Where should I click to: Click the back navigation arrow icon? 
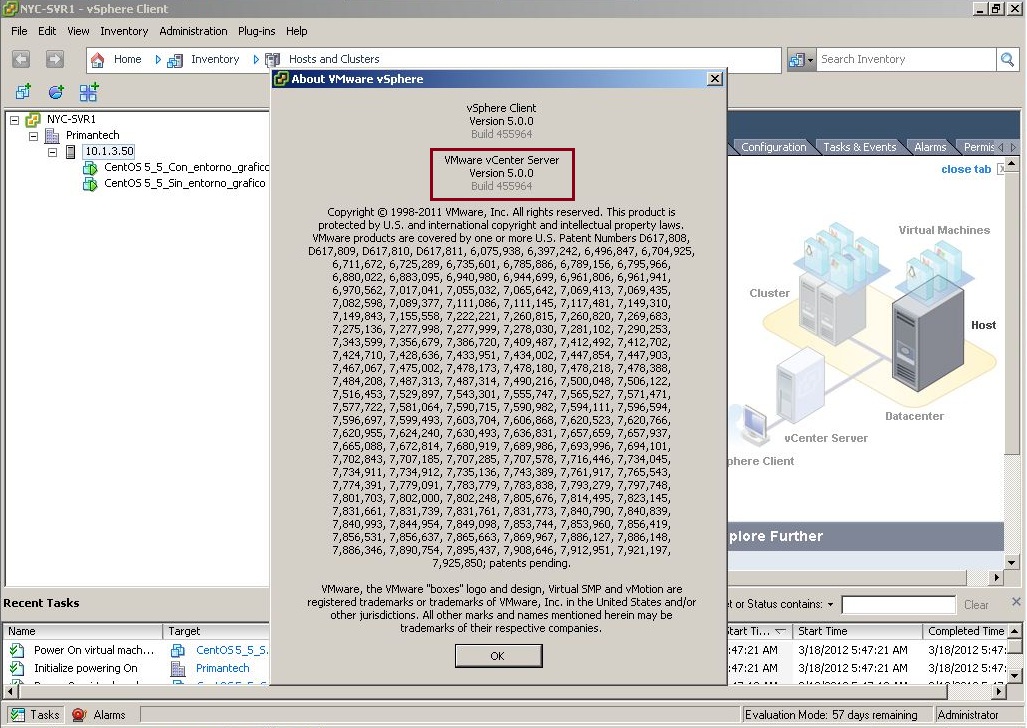20,59
